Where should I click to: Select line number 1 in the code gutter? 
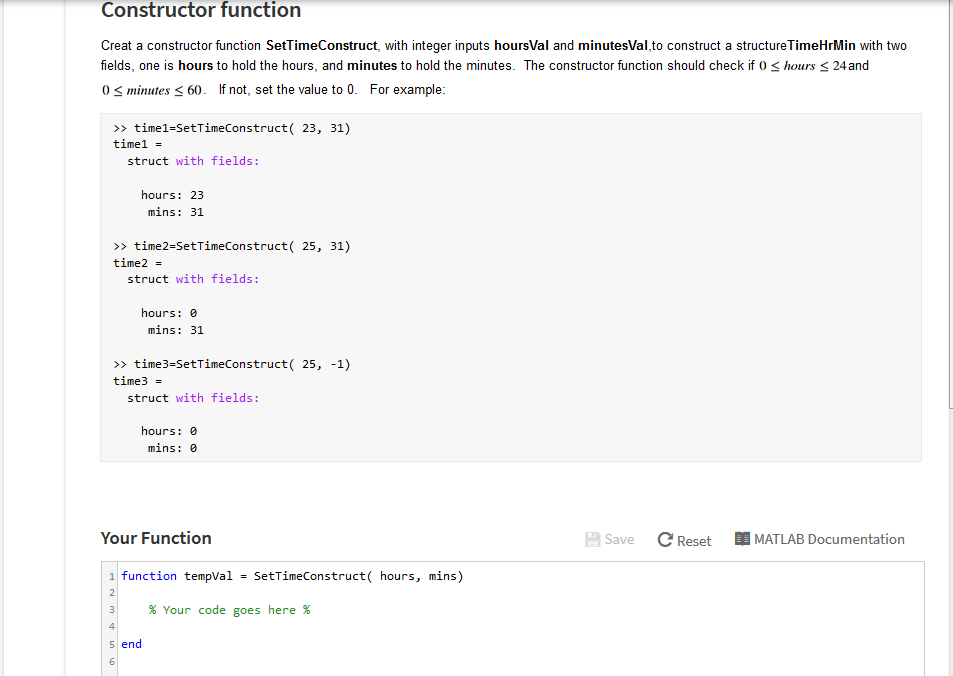point(111,576)
